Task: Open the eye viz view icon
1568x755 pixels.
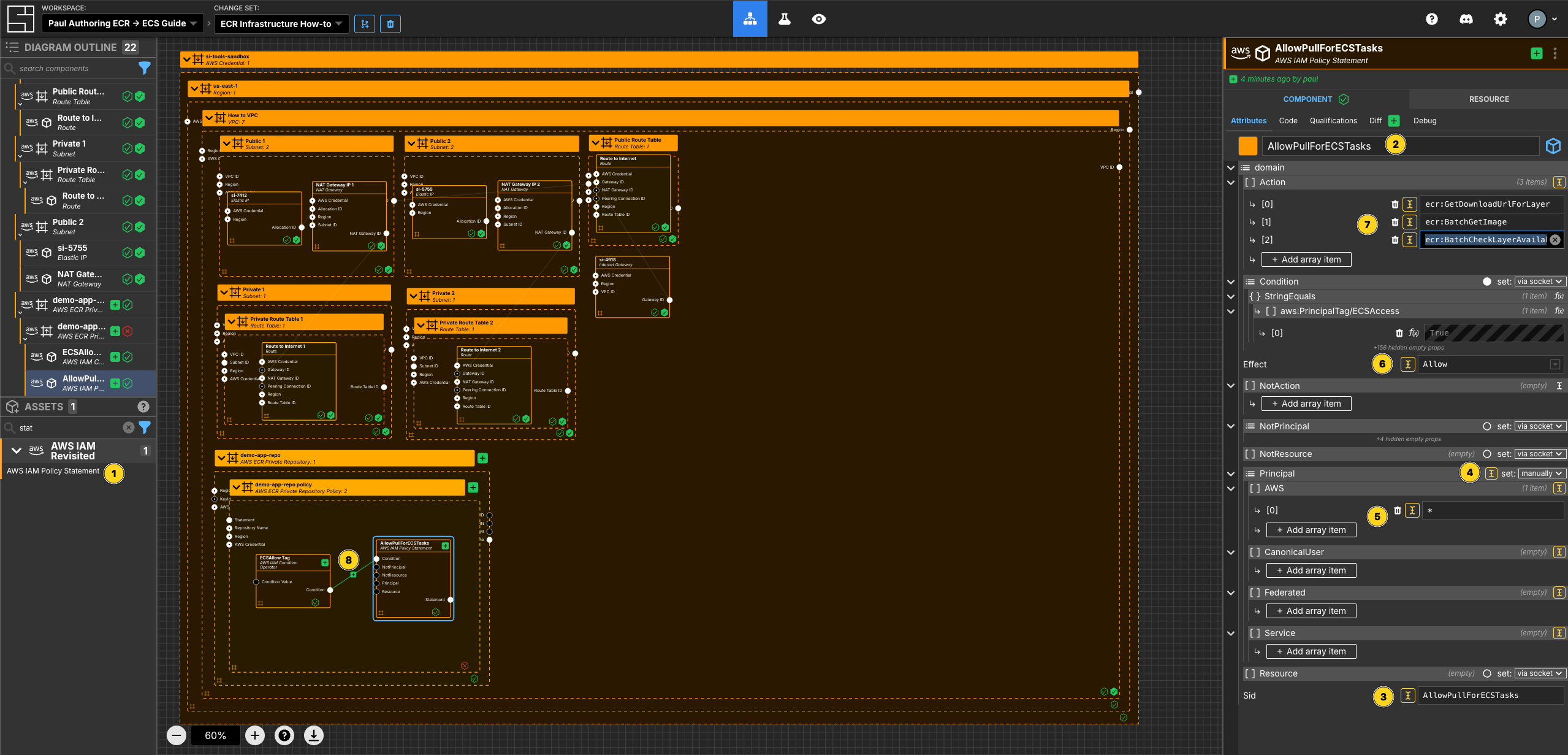Action: (x=818, y=19)
